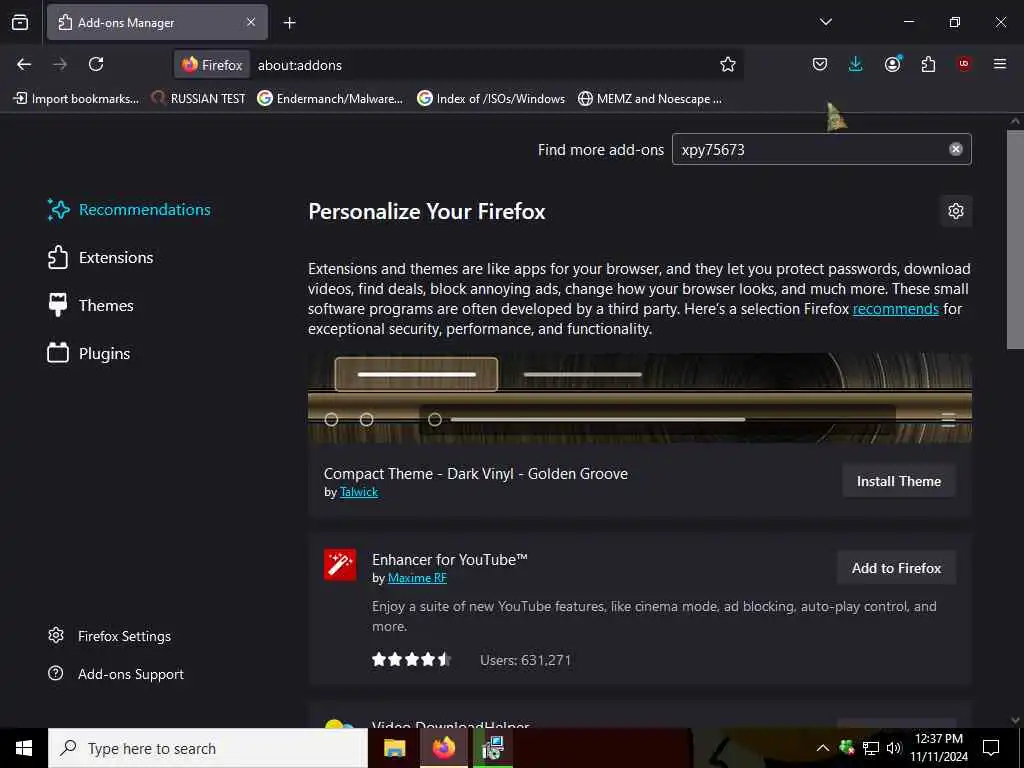Open the Windows Start menu

[x=24, y=748]
